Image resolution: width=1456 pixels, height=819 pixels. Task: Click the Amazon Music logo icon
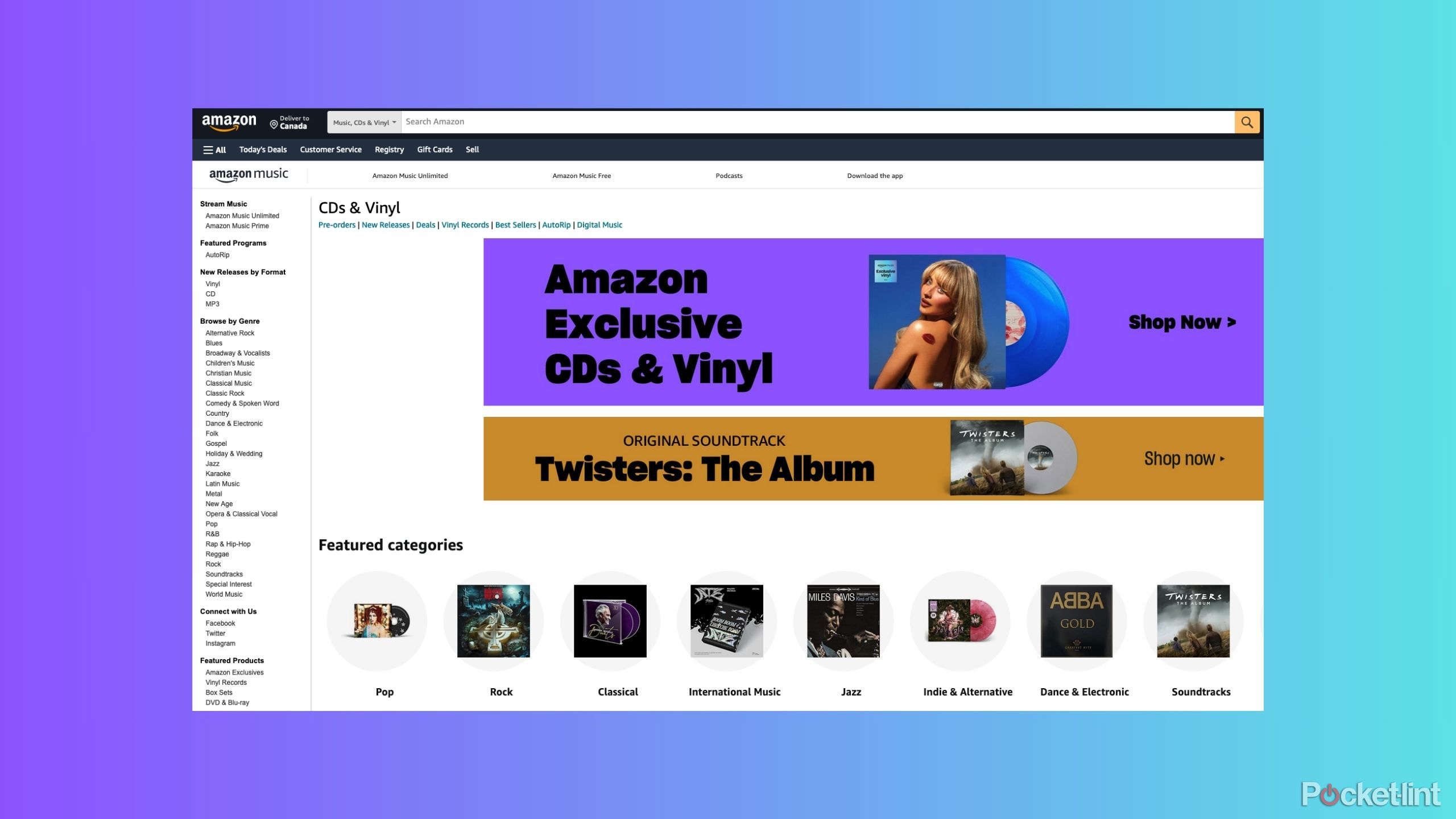pos(247,174)
